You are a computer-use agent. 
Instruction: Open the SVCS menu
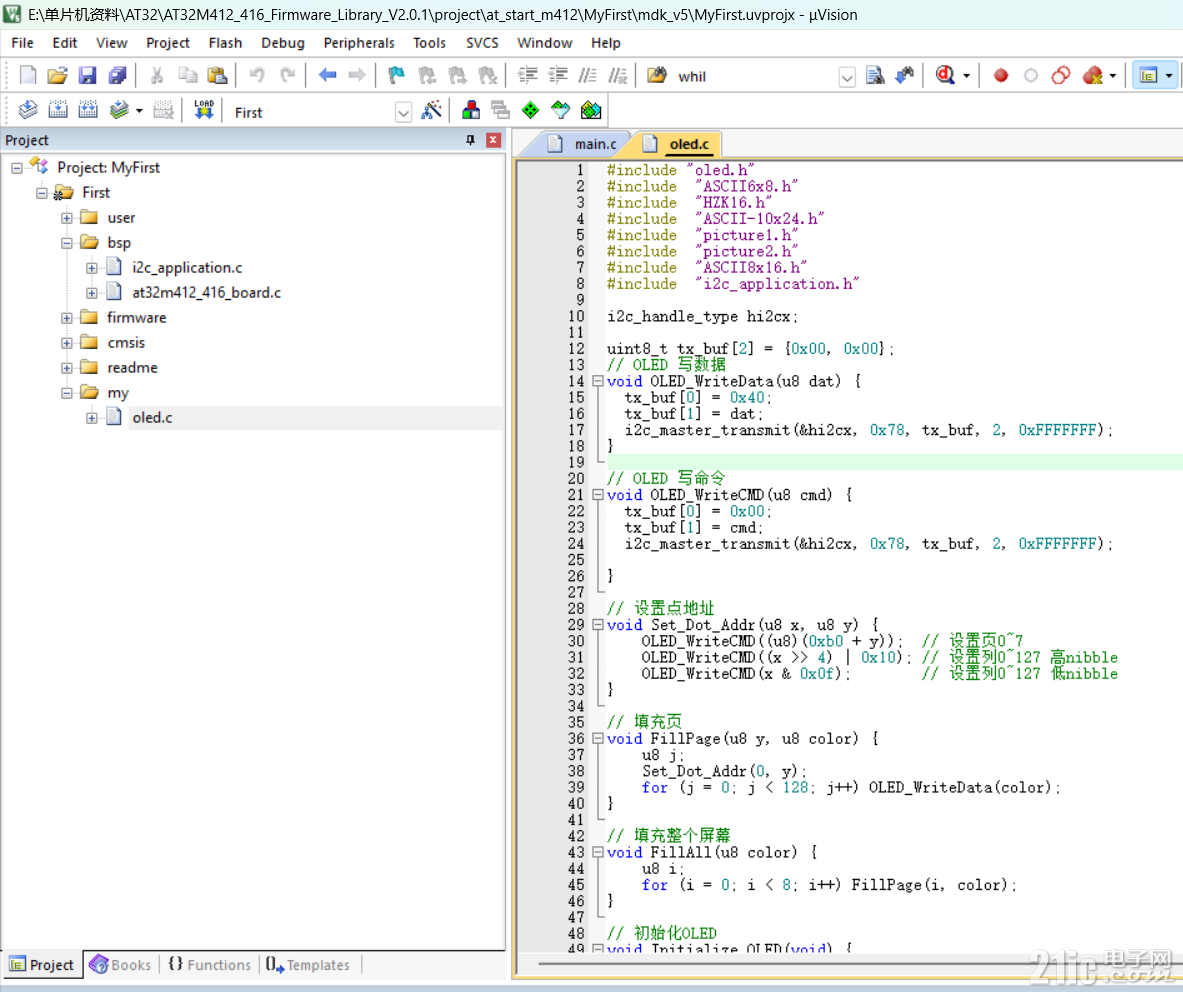482,43
